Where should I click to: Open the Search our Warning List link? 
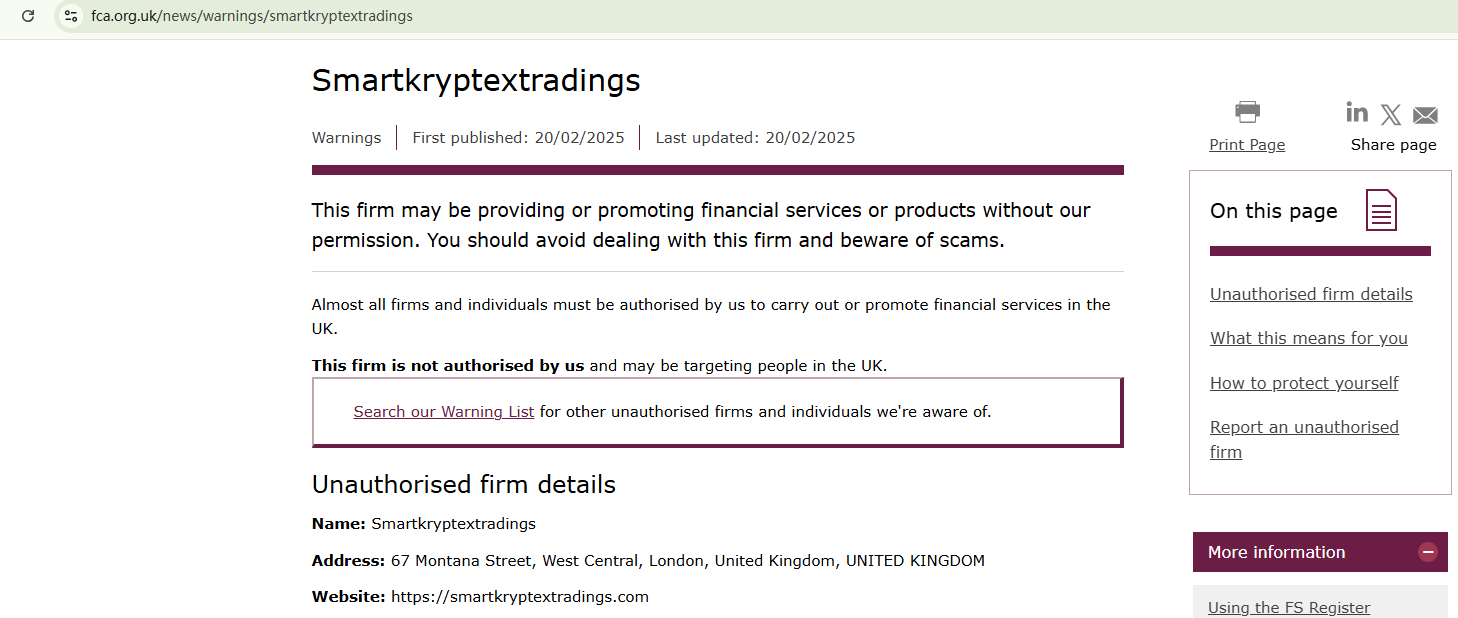[443, 411]
